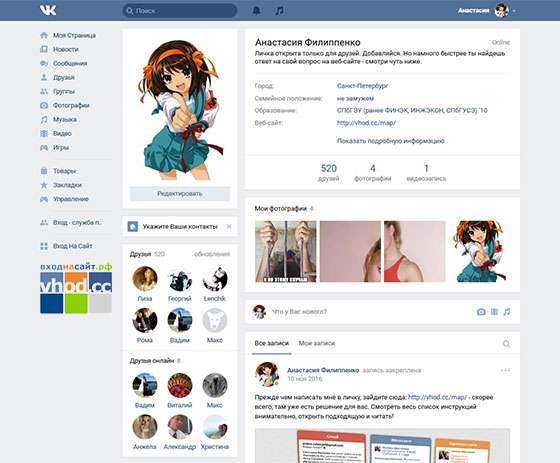
Task: Click the Товары sidebar icon
Action: (x=44, y=171)
